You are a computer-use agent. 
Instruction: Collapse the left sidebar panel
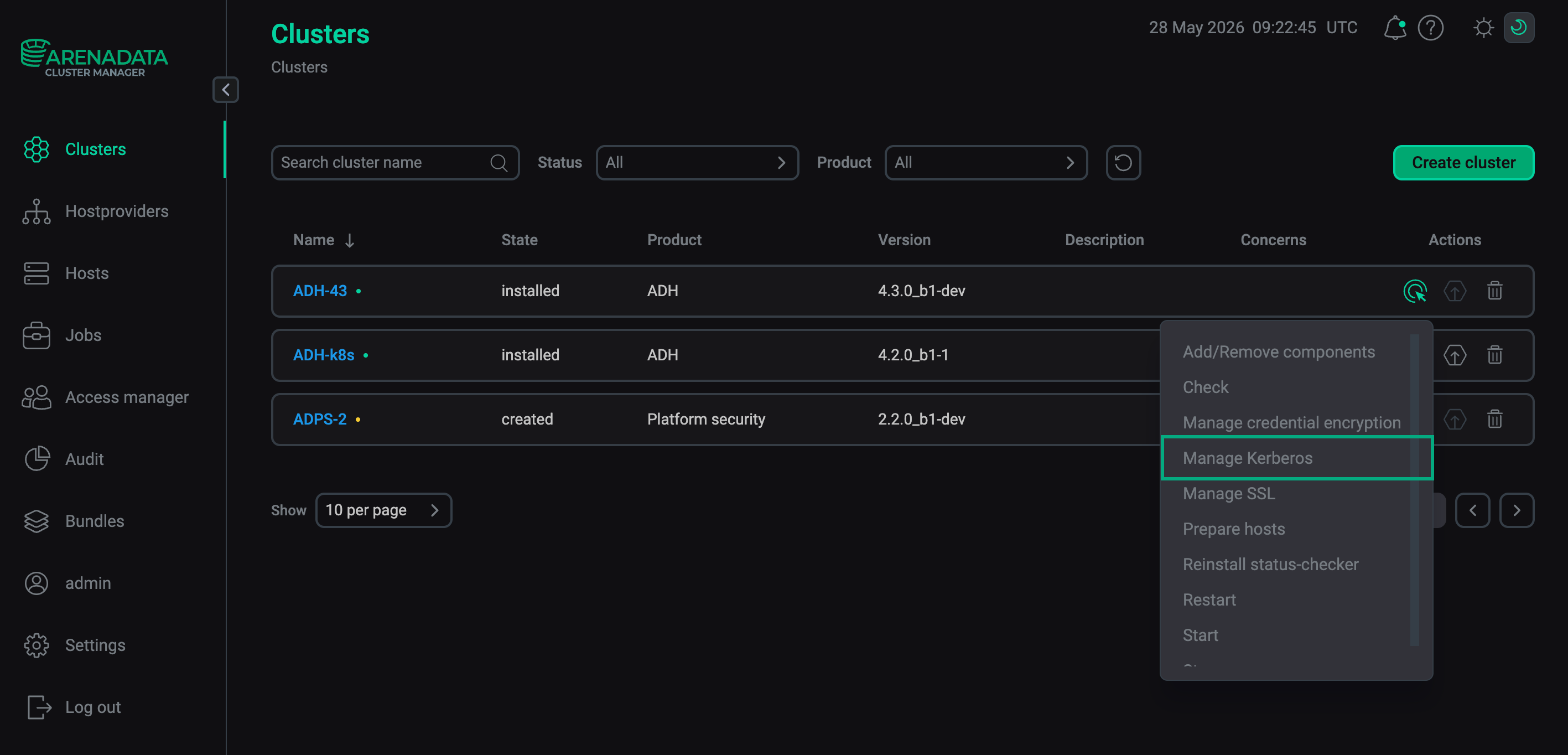[225, 90]
